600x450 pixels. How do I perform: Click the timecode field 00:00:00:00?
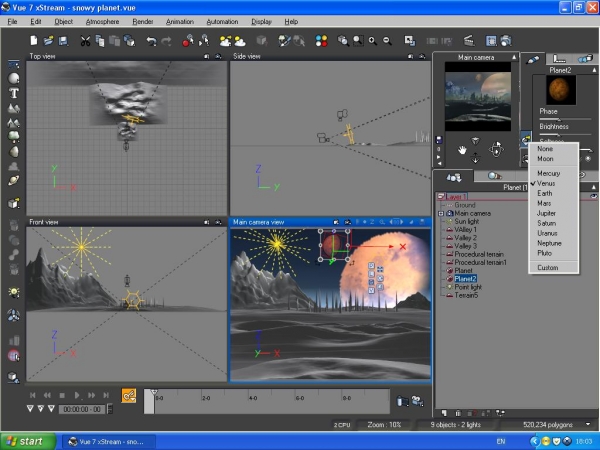tap(82, 409)
